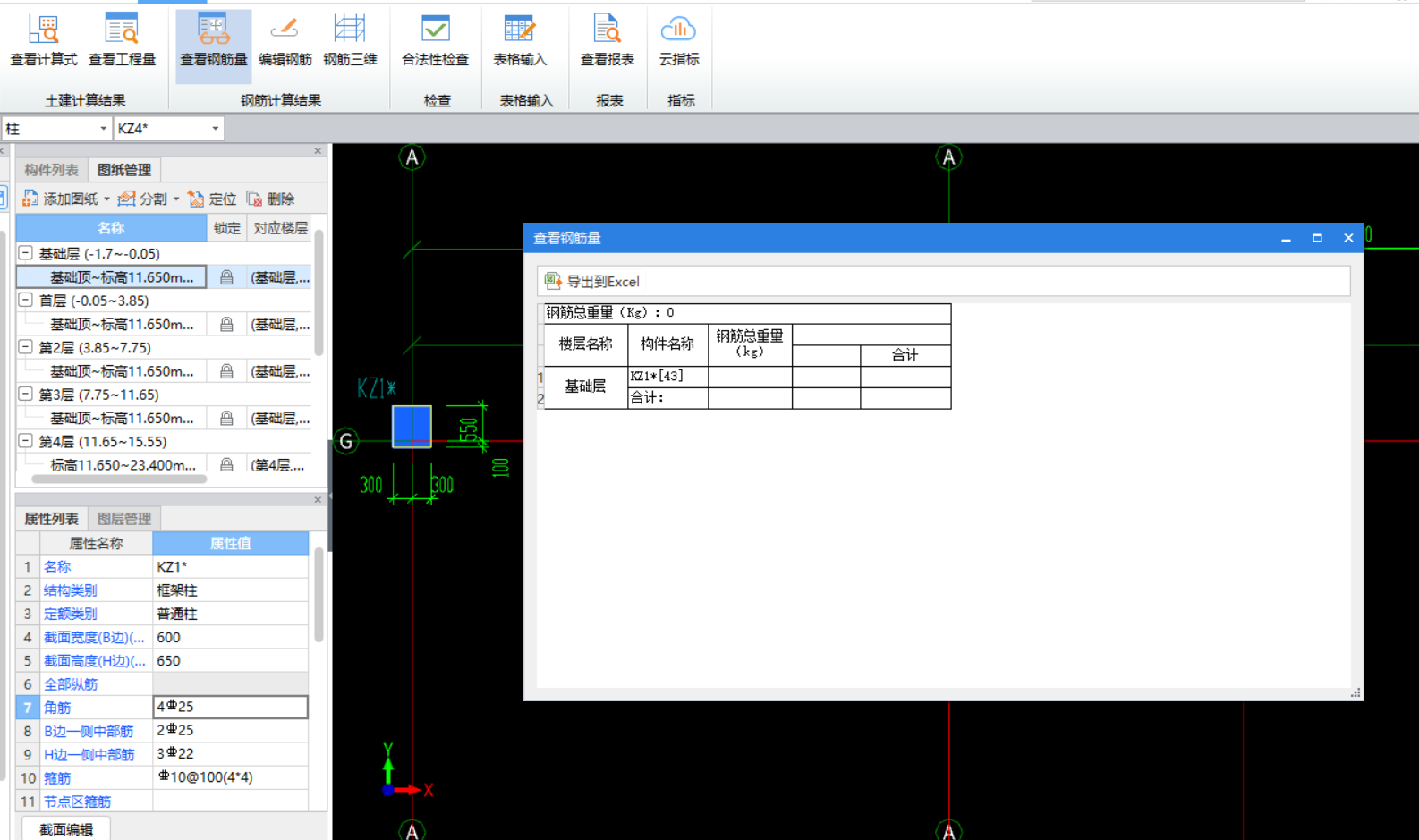
Task: Click 截面宽度 value 600
Action: (231, 637)
